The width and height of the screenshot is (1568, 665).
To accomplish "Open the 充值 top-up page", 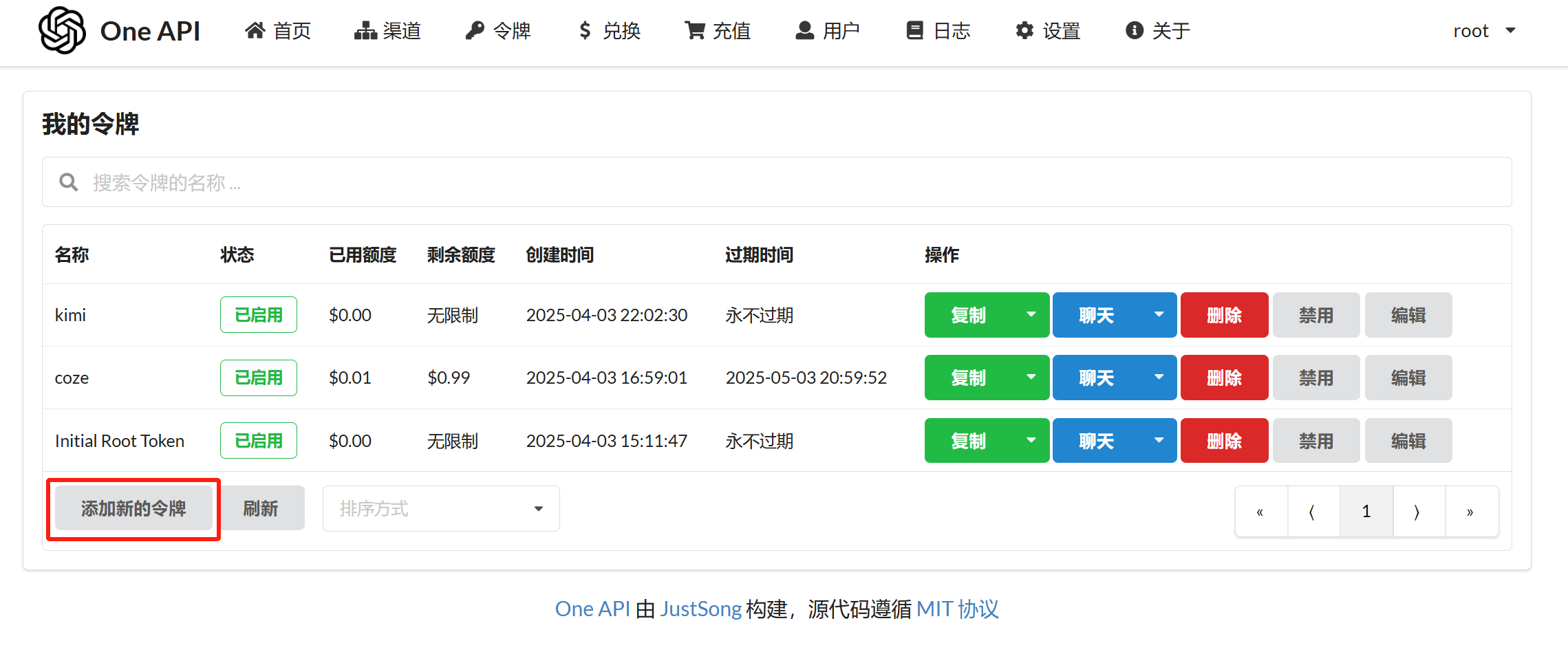I will click(718, 31).
